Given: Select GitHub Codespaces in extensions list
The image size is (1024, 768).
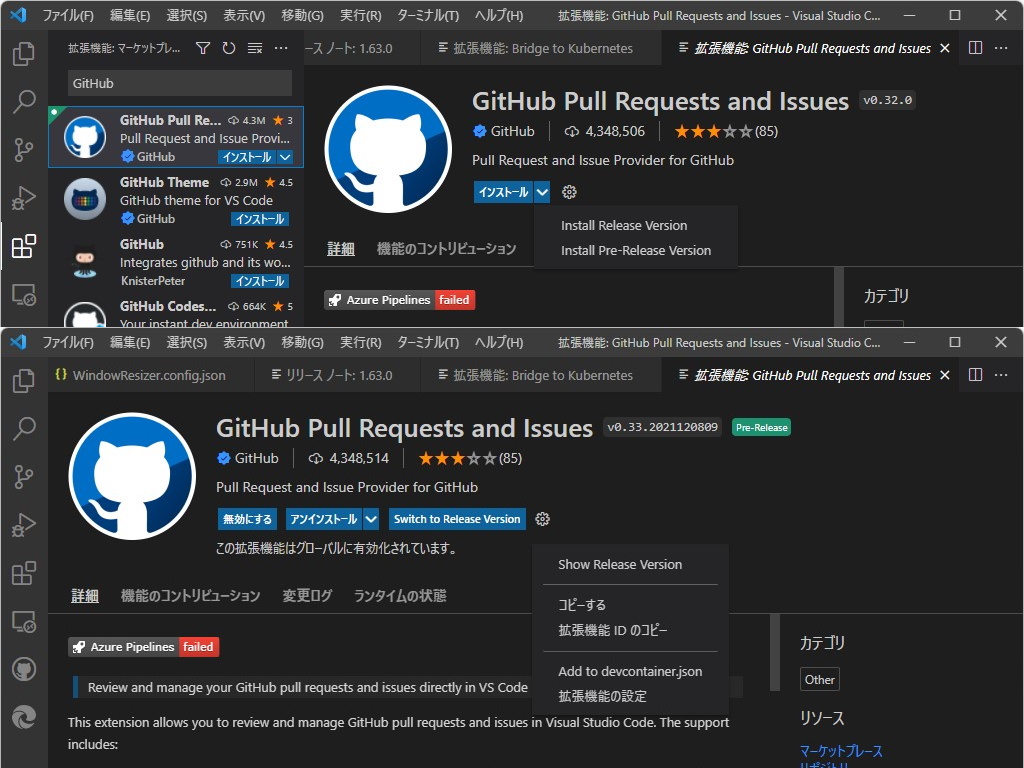Looking at the screenshot, I should [176, 312].
